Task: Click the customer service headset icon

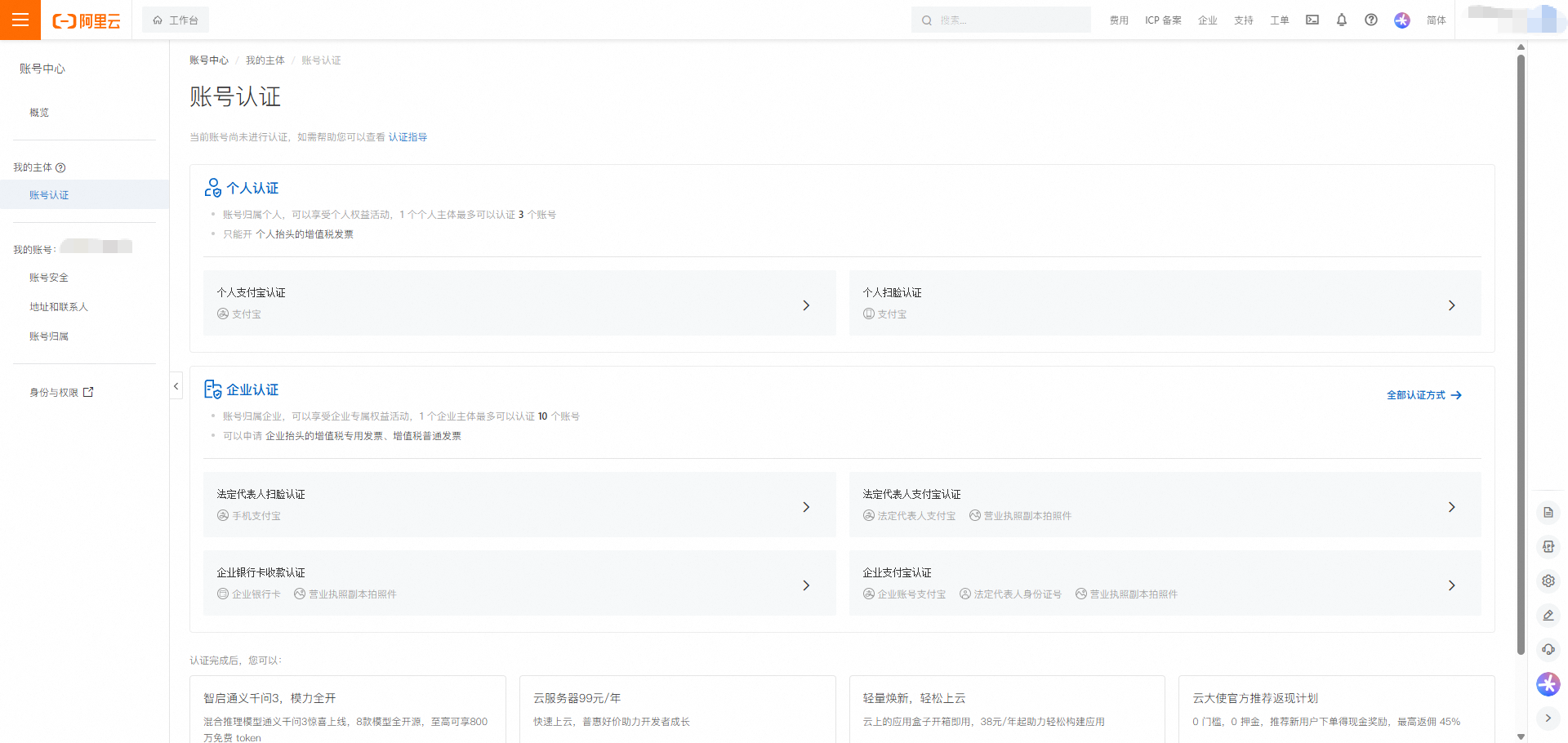Action: pyautogui.click(x=1548, y=649)
